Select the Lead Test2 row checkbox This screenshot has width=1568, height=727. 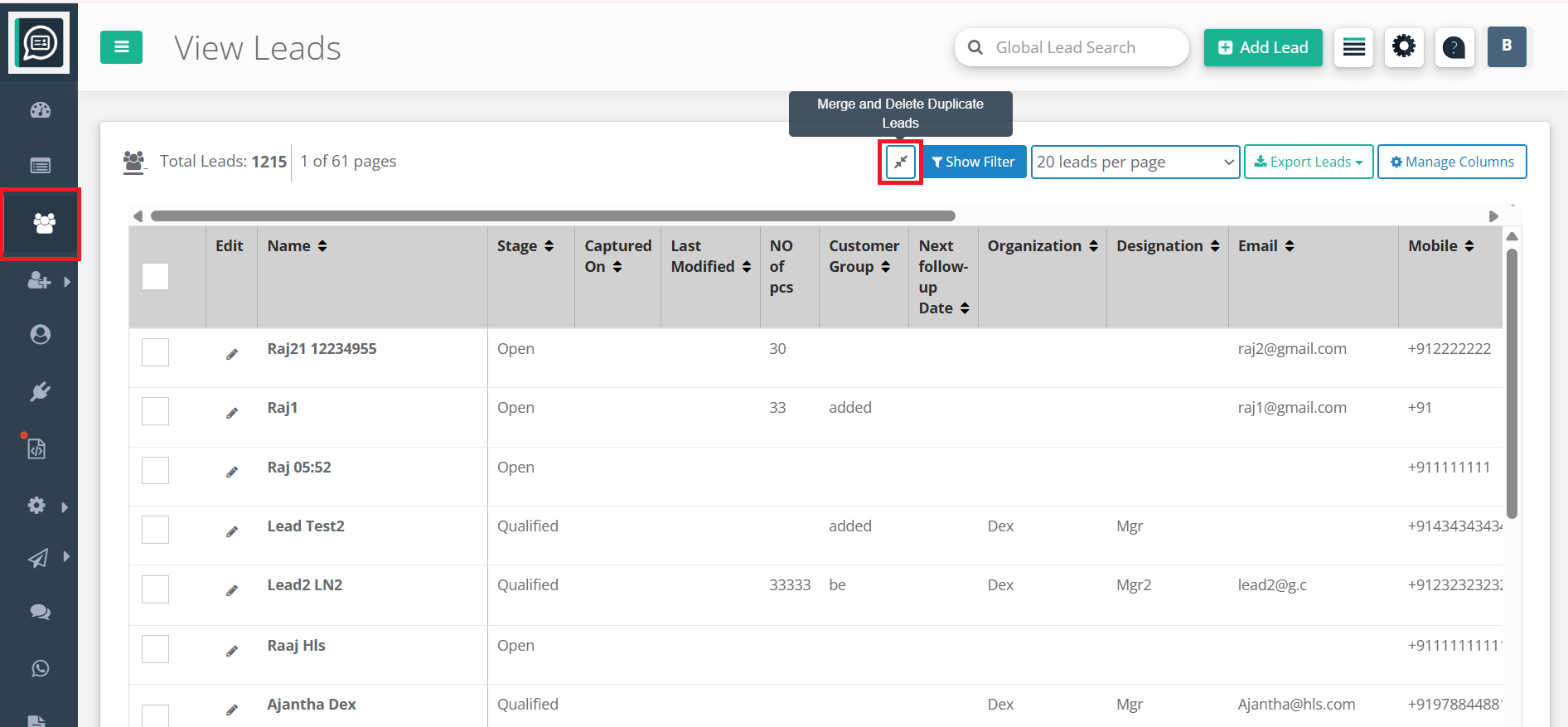(x=155, y=530)
